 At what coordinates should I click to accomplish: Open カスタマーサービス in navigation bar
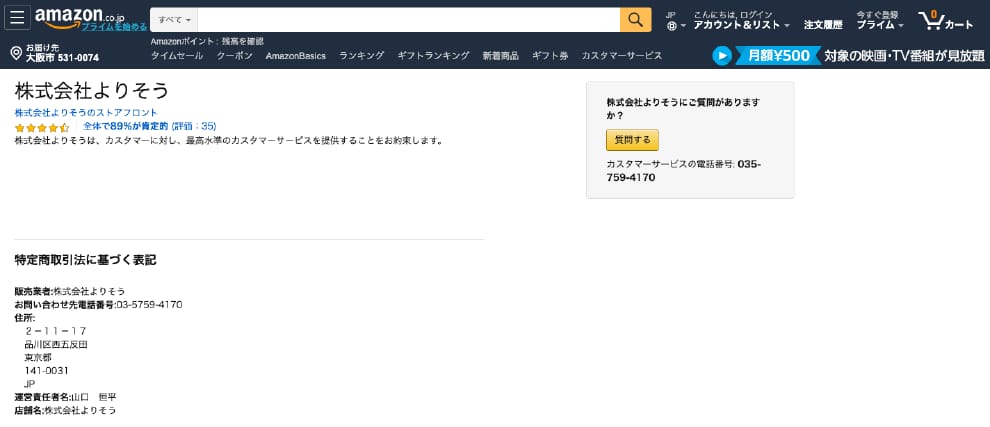pos(622,56)
